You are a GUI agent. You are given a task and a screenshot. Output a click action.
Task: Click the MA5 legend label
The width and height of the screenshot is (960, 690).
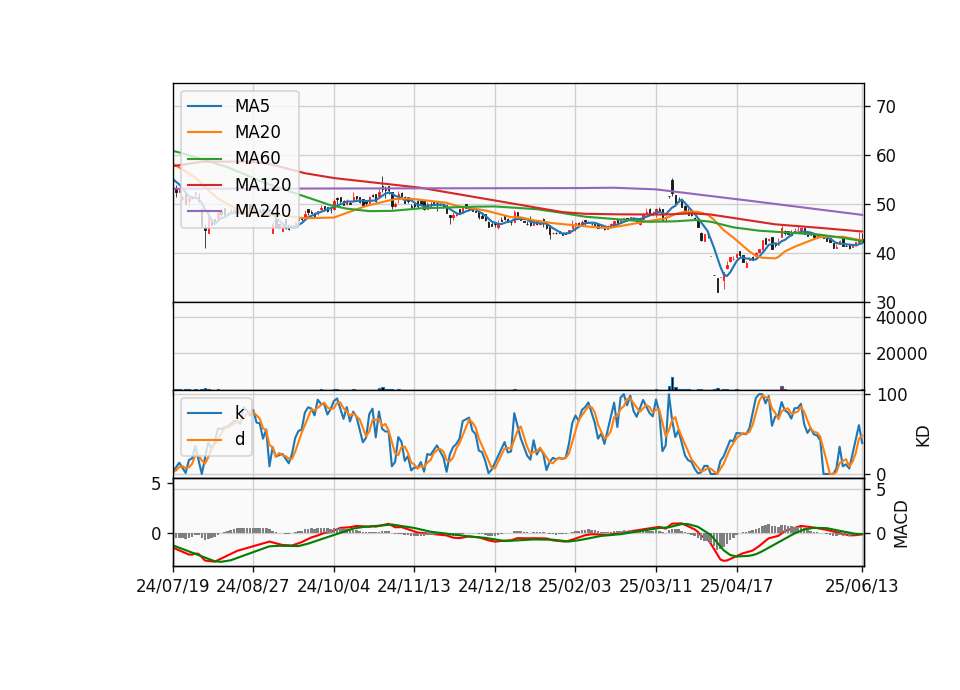tap(252, 106)
